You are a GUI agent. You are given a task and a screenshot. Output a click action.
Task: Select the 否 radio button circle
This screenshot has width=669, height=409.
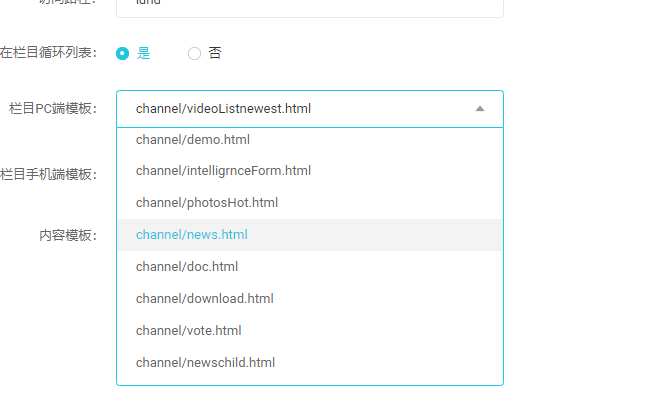click(195, 53)
